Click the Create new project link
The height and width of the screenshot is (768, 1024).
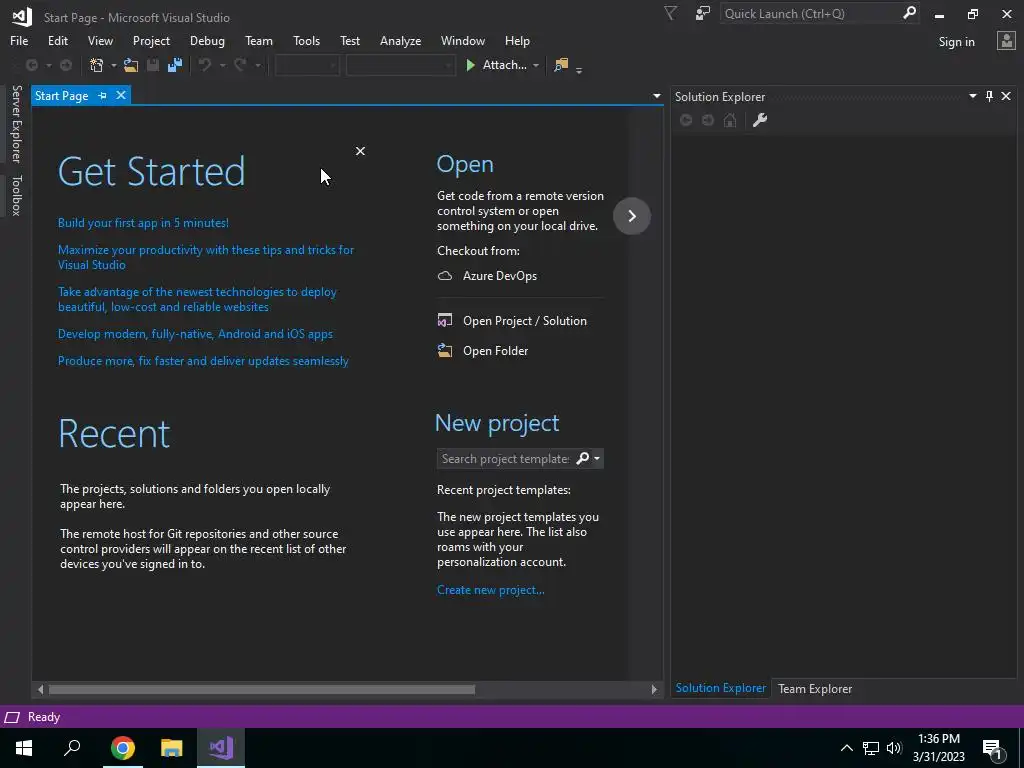490,590
